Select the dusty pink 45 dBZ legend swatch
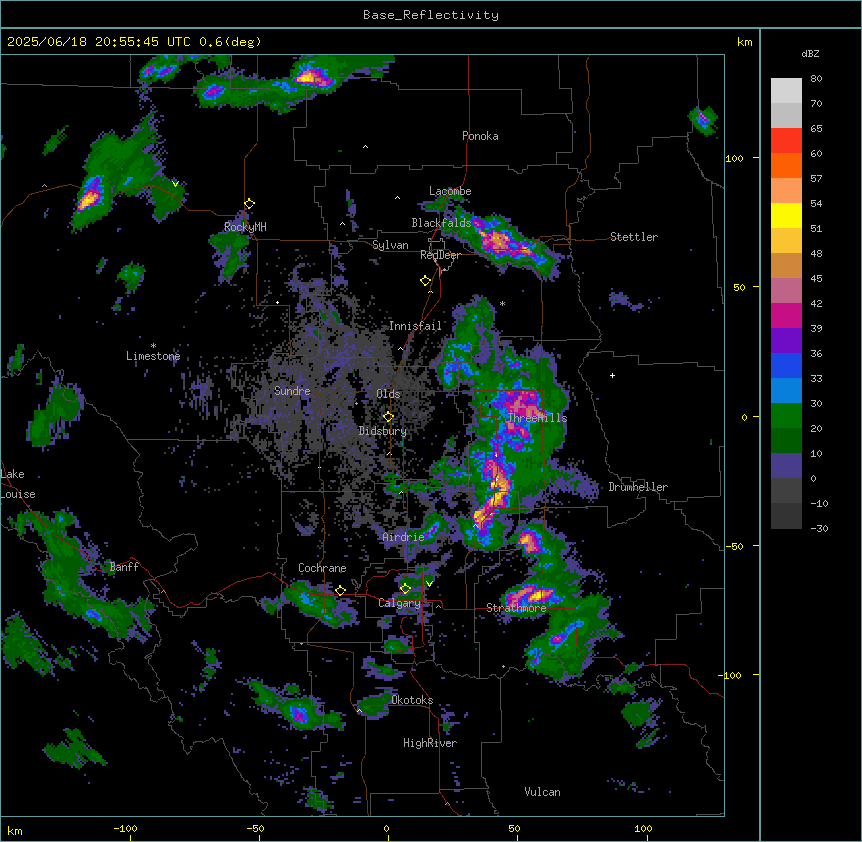The image size is (862, 842). [x=786, y=291]
